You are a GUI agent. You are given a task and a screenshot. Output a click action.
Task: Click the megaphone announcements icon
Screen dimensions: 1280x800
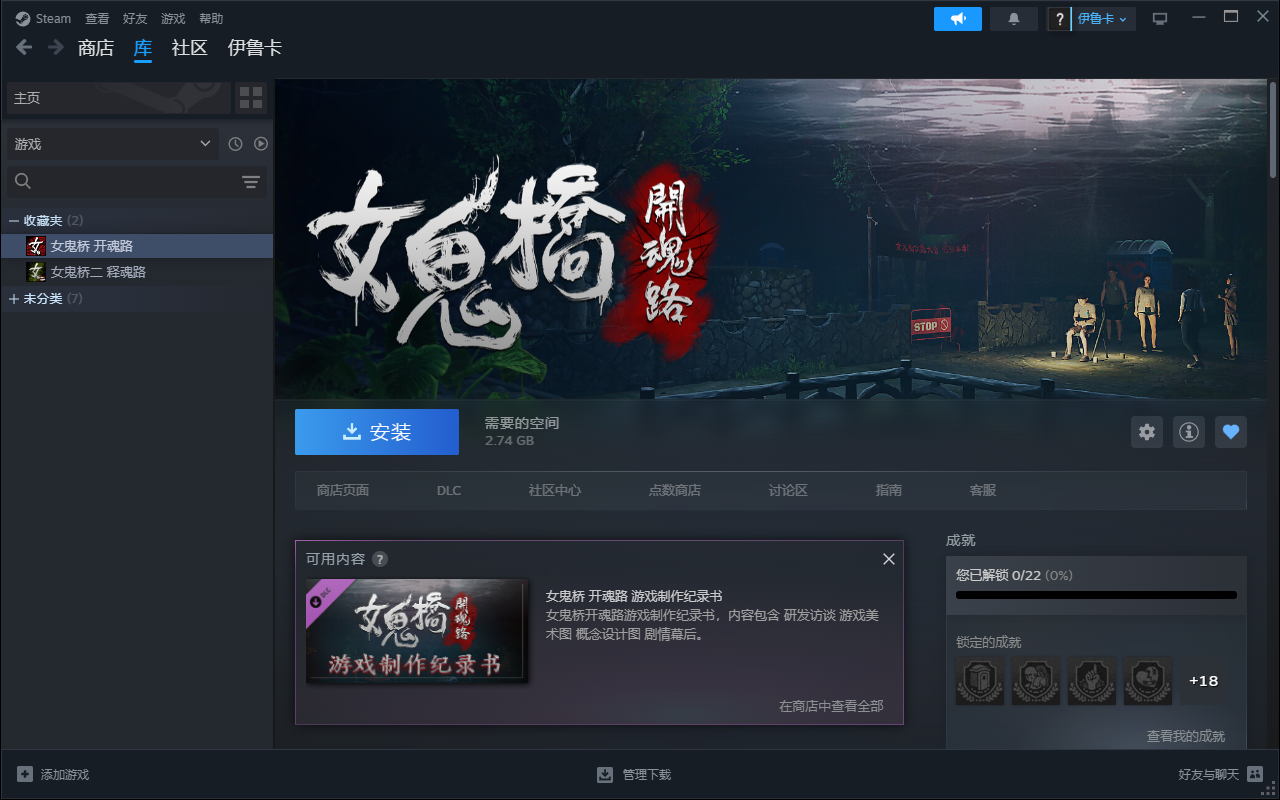958,19
